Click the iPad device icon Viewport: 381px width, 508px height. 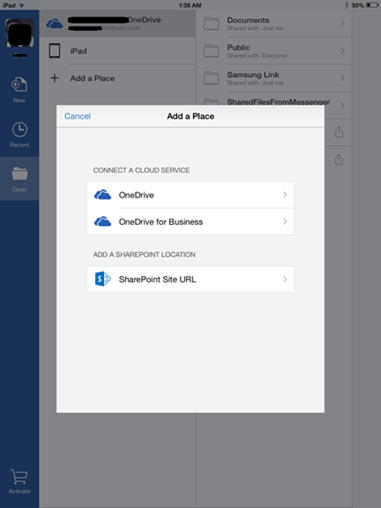click(55, 51)
